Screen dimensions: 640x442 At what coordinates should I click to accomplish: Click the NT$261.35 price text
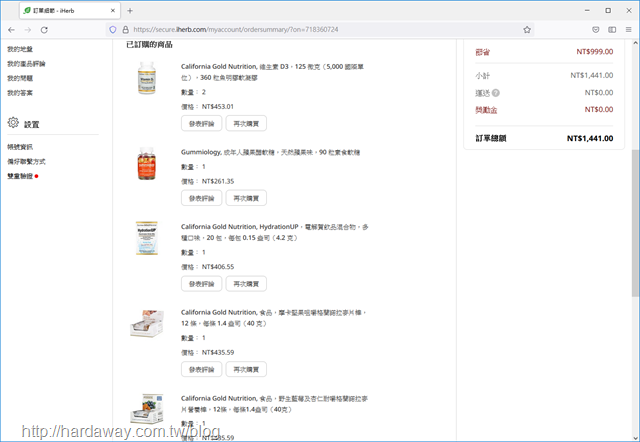pos(218,181)
